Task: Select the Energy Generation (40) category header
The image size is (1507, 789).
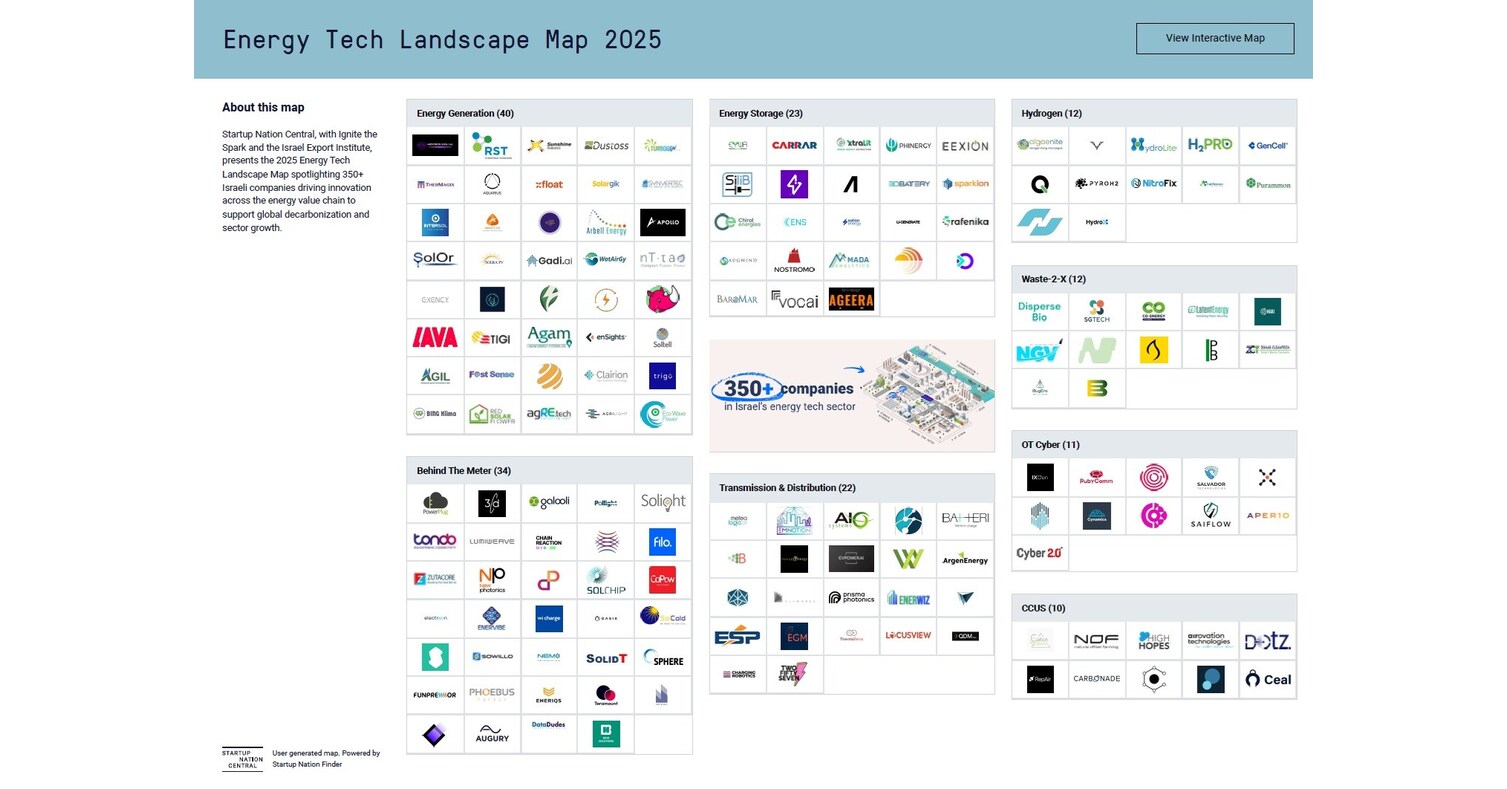Action: [465, 113]
